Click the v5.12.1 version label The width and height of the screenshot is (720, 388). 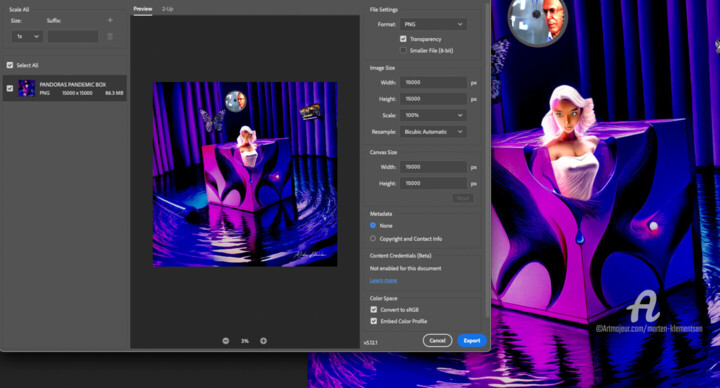371,343
